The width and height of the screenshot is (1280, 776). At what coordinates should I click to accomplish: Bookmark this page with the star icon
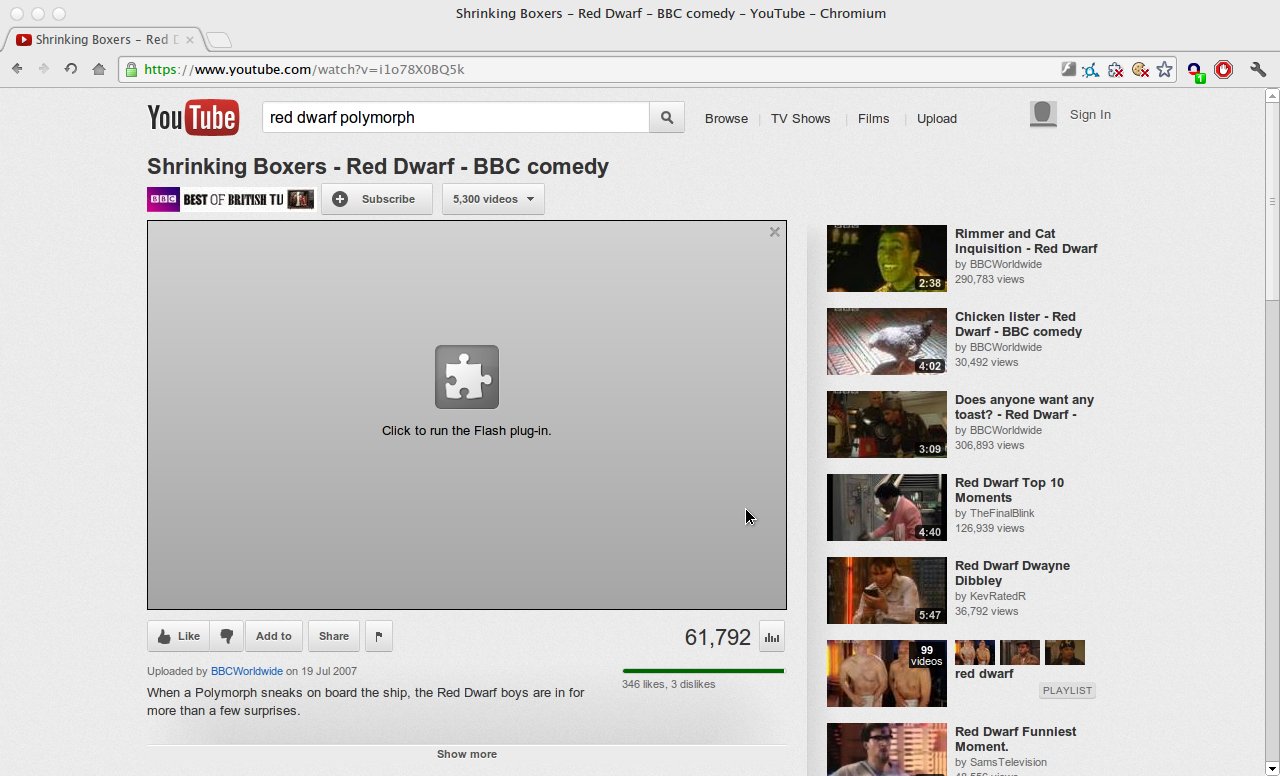[1164, 69]
